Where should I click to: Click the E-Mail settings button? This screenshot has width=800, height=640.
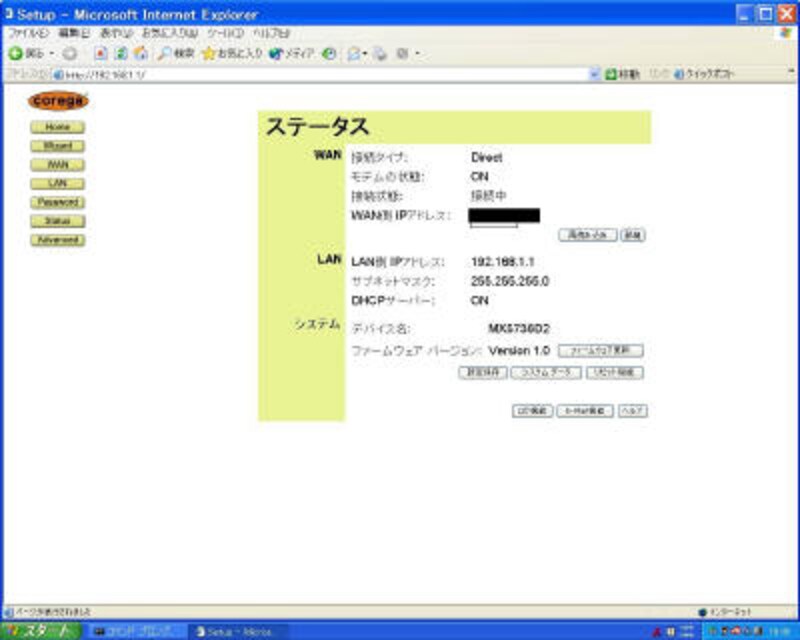coord(585,411)
